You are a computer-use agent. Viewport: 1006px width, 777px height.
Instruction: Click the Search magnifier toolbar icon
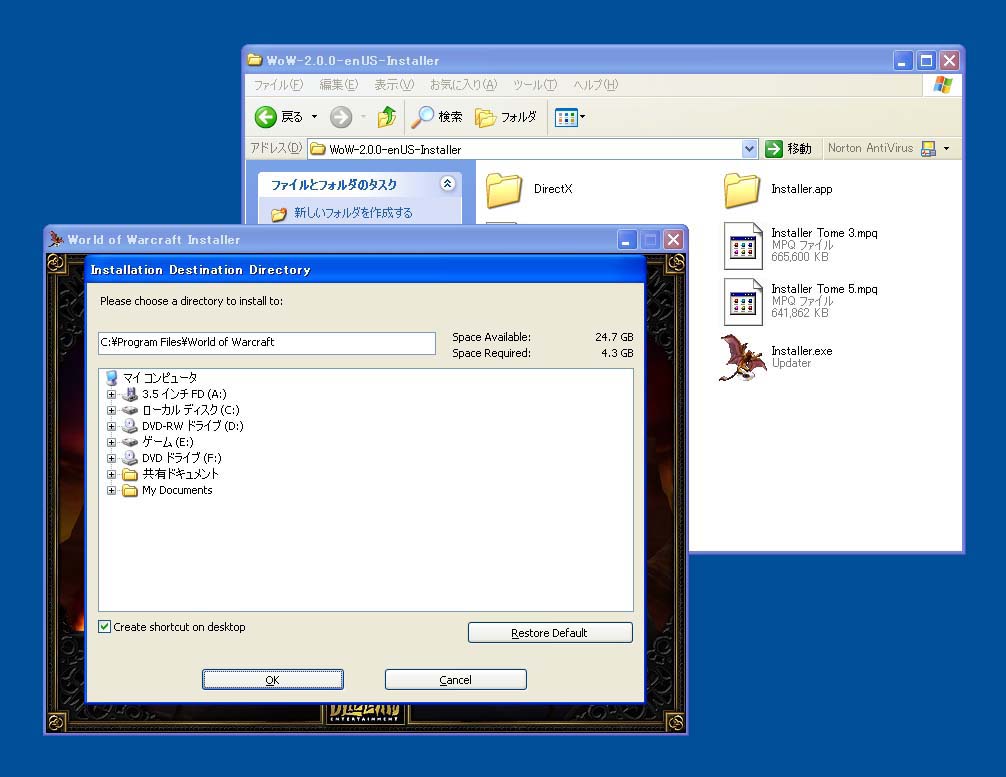pyautogui.click(x=424, y=117)
